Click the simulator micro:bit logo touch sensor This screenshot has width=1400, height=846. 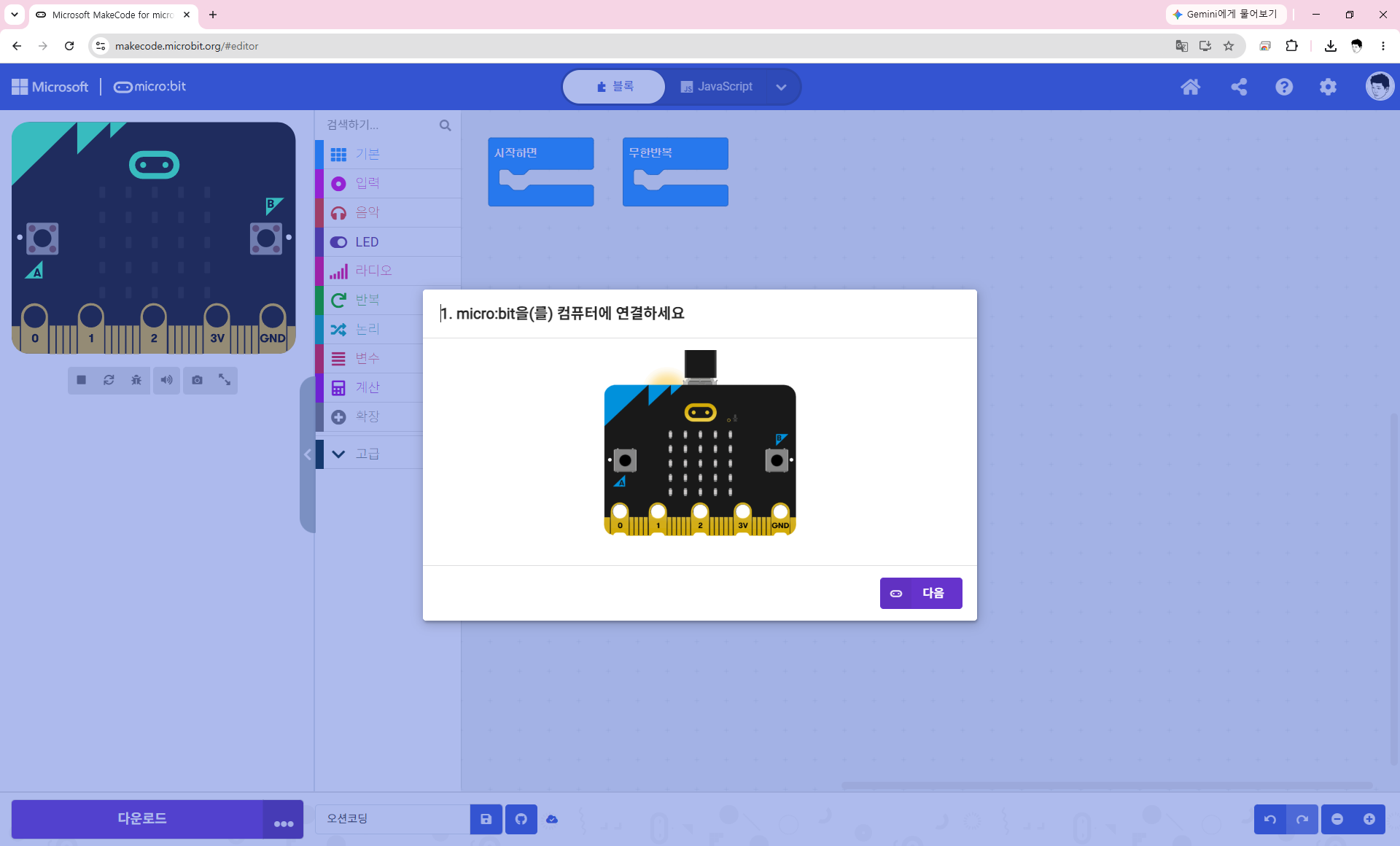(154, 165)
